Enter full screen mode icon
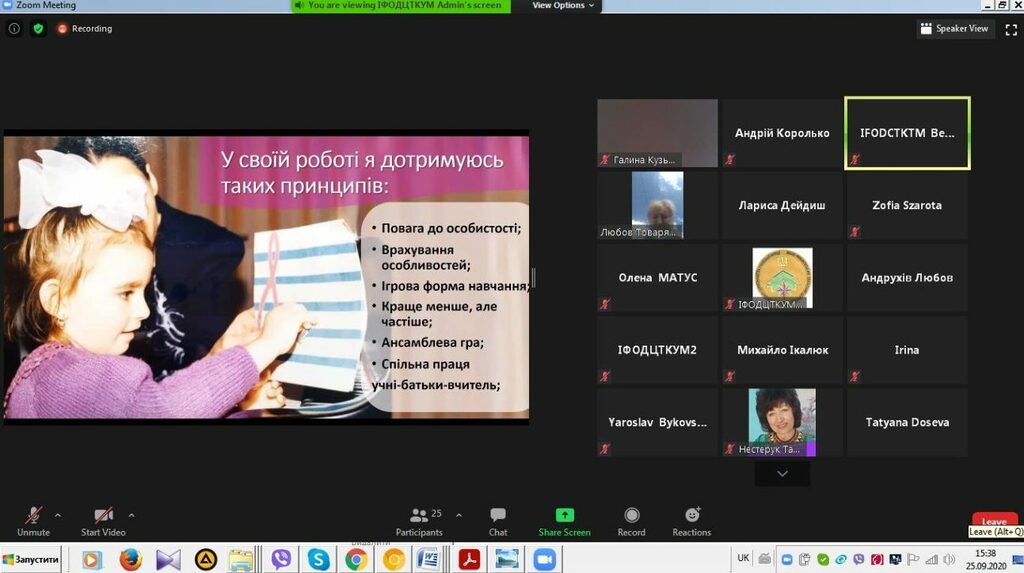The width and height of the screenshot is (1024, 573). pyautogui.click(x=1010, y=29)
